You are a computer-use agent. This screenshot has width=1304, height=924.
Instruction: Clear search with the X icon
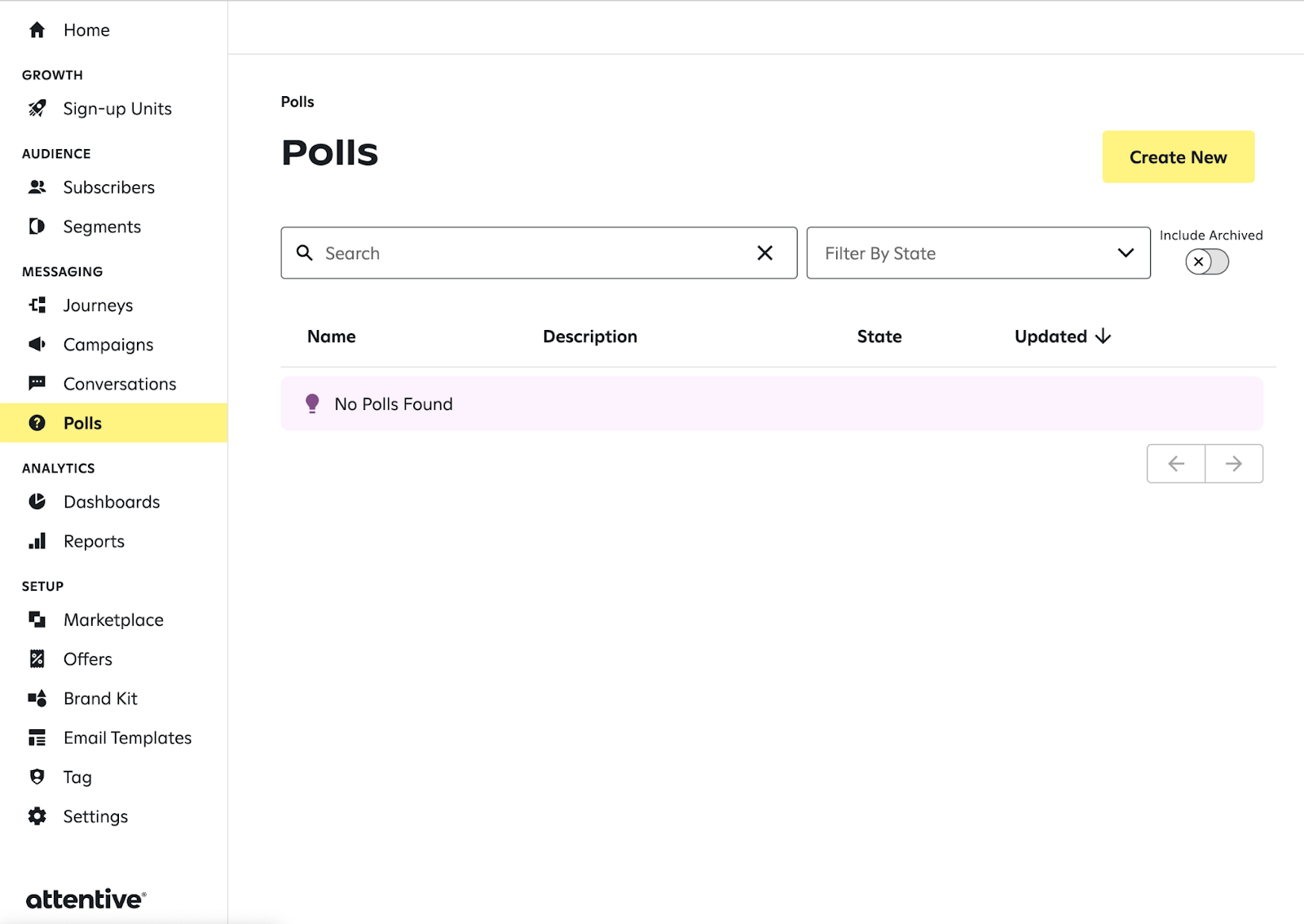click(x=764, y=253)
